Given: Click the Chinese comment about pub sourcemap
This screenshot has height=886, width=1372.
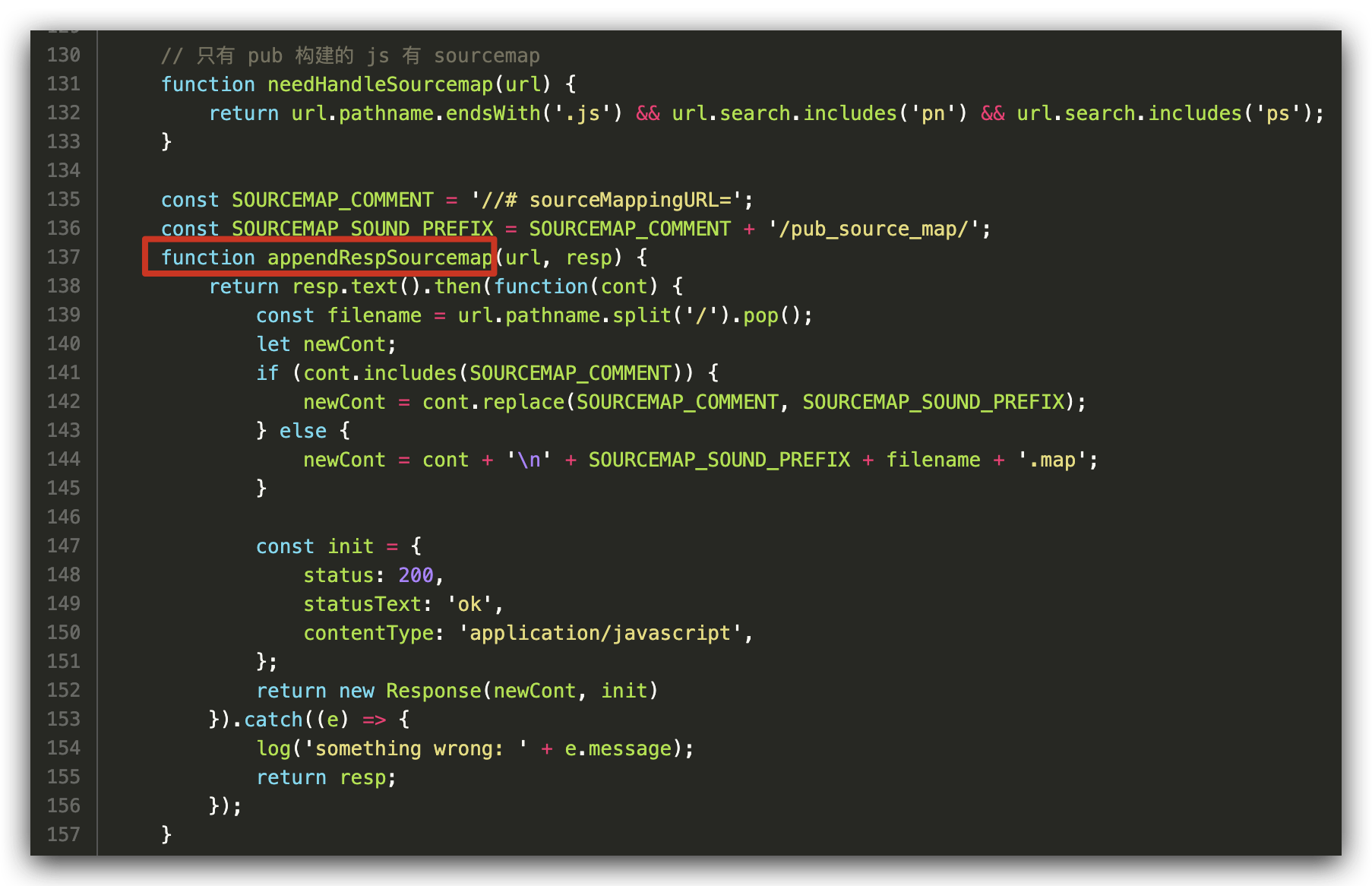Looking at the screenshot, I should [x=350, y=55].
